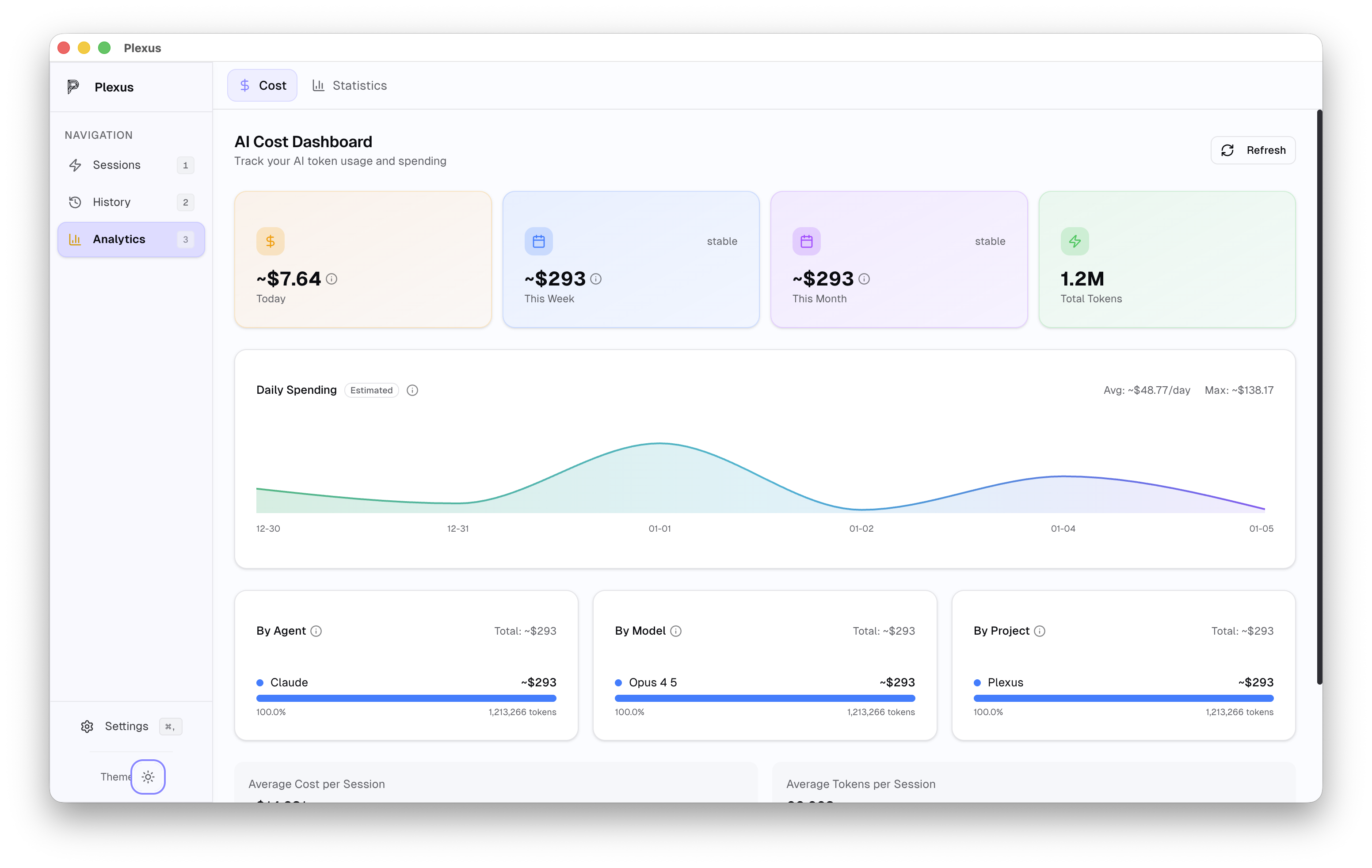
Task: Select the Cost tab
Action: [x=262, y=85]
